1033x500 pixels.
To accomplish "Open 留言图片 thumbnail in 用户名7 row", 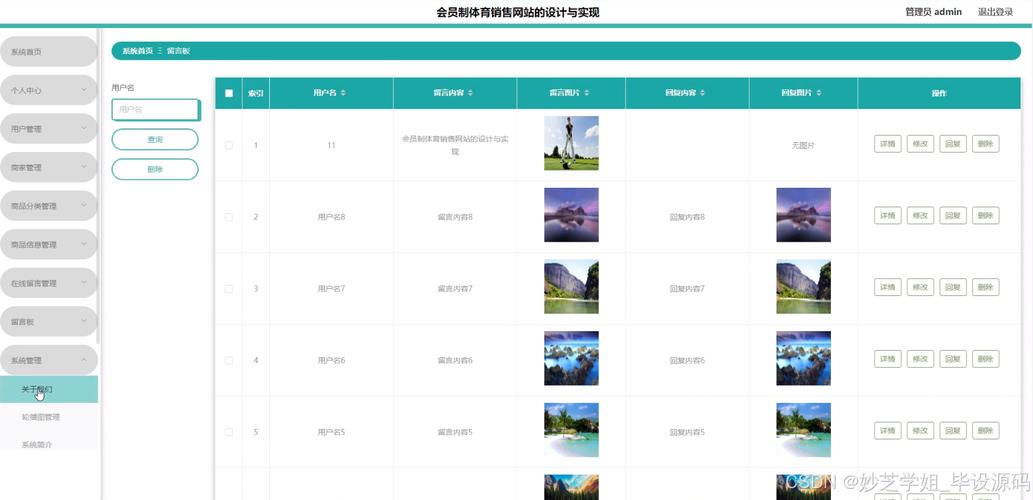I will (571, 287).
